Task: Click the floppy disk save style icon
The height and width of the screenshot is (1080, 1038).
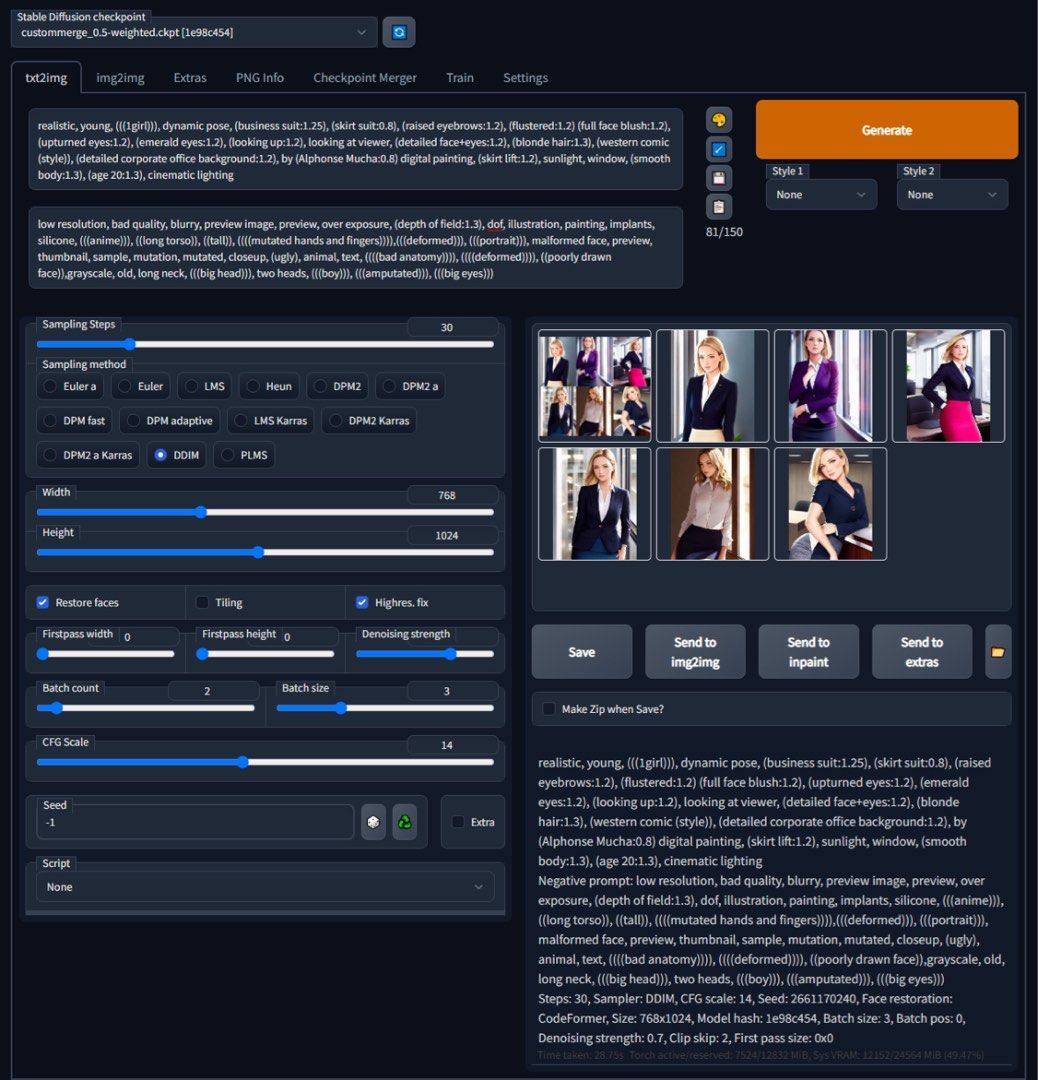Action: click(x=718, y=178)
